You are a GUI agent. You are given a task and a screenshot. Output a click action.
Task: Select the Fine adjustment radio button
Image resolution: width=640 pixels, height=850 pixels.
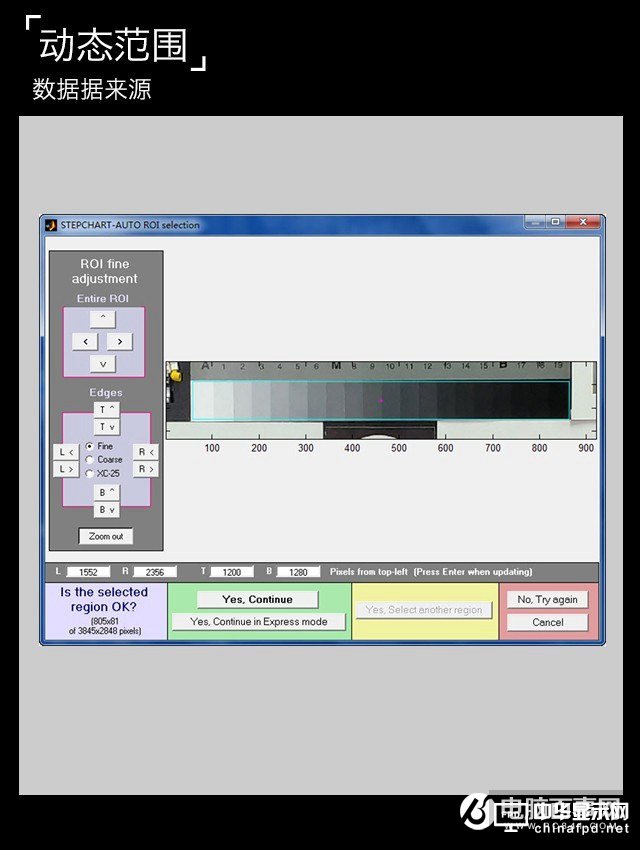90,446
